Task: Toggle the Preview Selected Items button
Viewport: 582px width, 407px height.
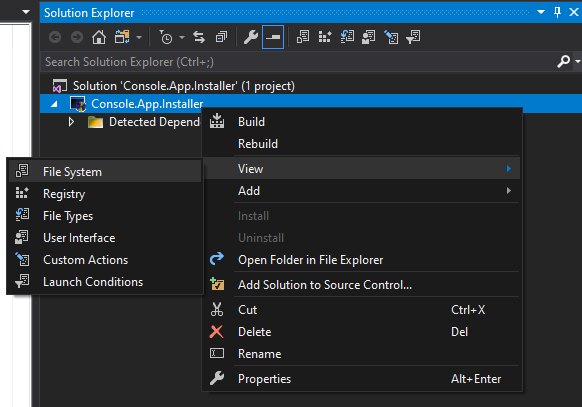Action: tap(273, 37)
